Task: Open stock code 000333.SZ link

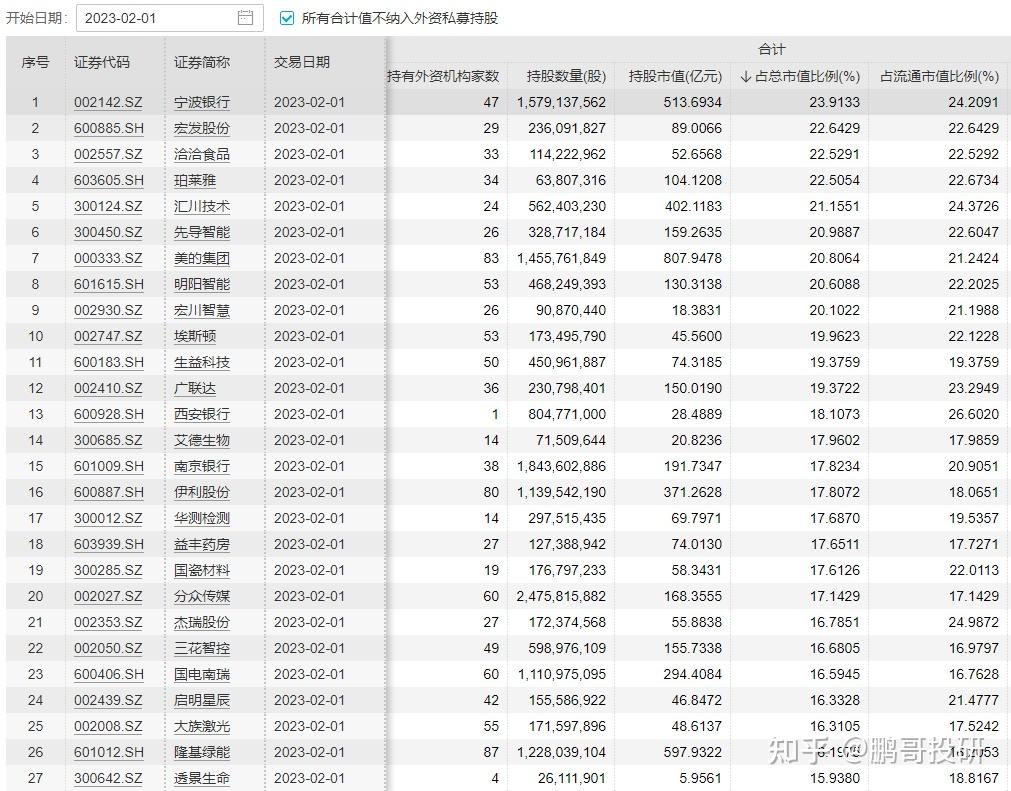Action: pyautogui.click(x=108, y=259)
